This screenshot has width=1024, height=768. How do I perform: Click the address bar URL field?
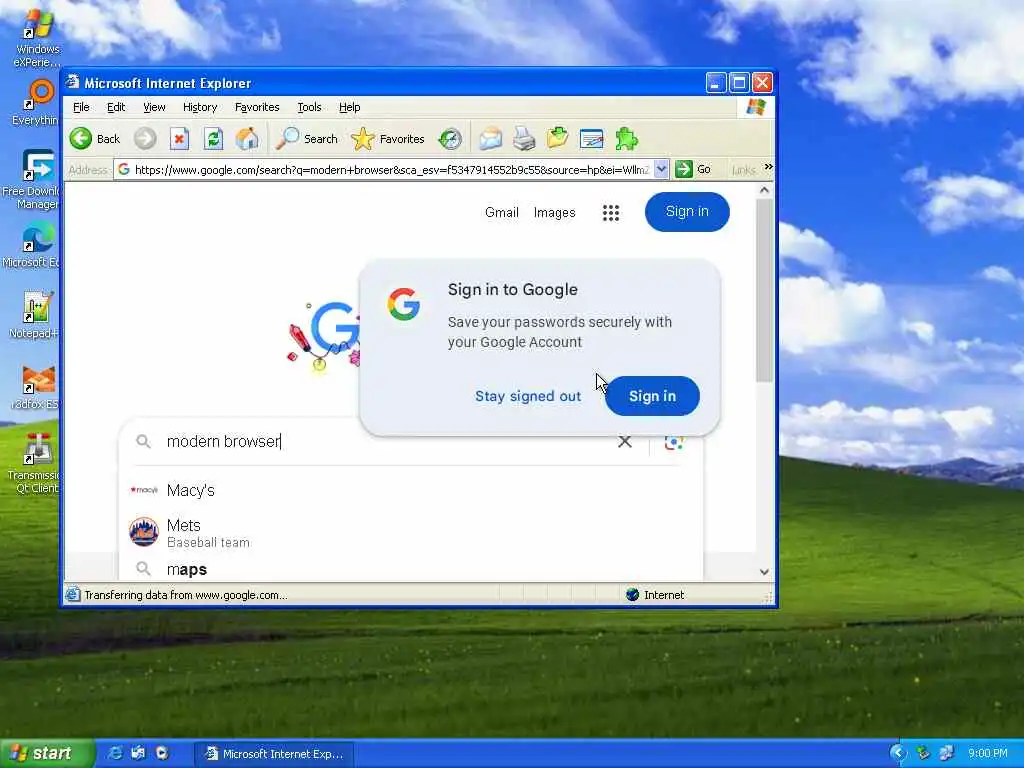point(392,170)
